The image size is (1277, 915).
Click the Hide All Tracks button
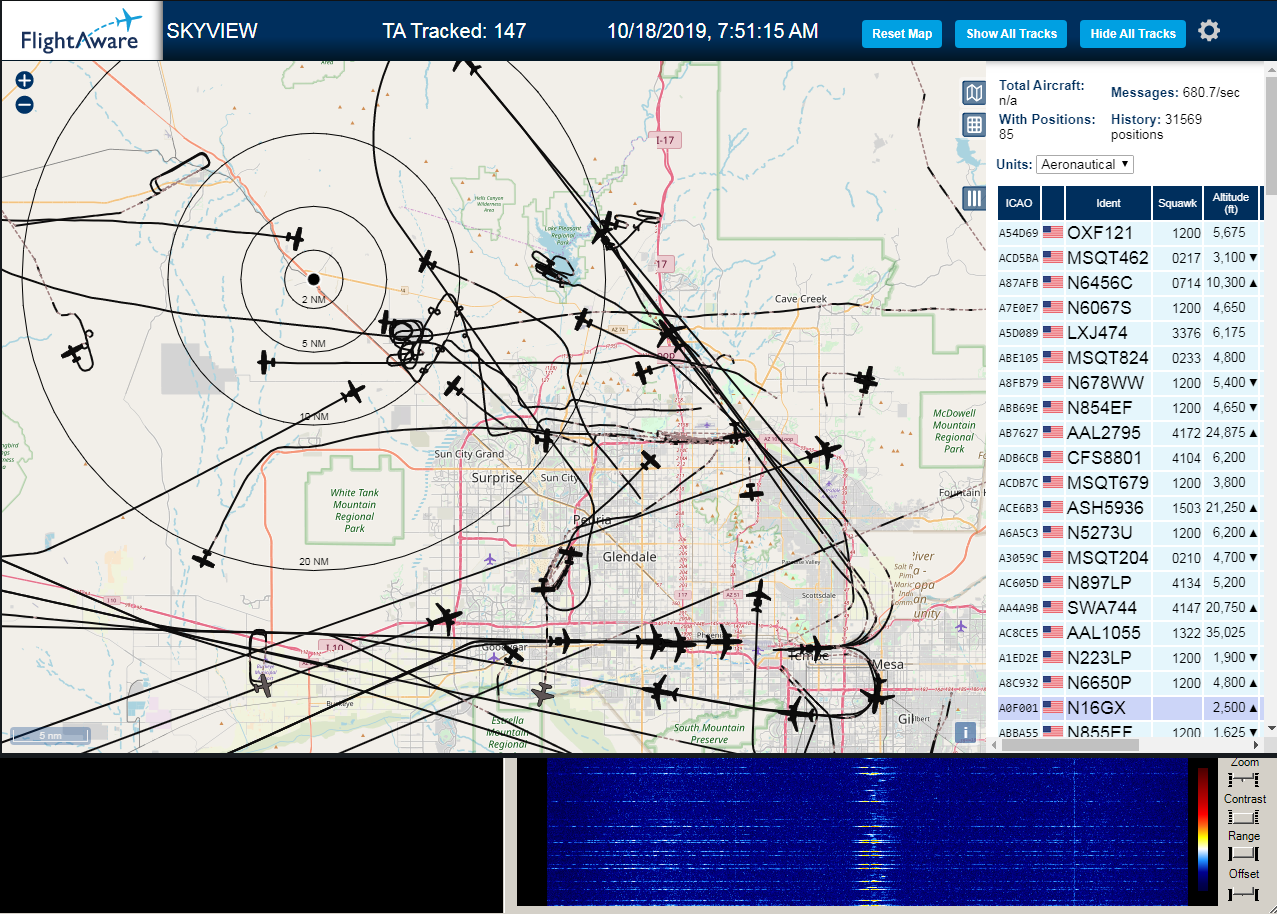pos(1133,33)
